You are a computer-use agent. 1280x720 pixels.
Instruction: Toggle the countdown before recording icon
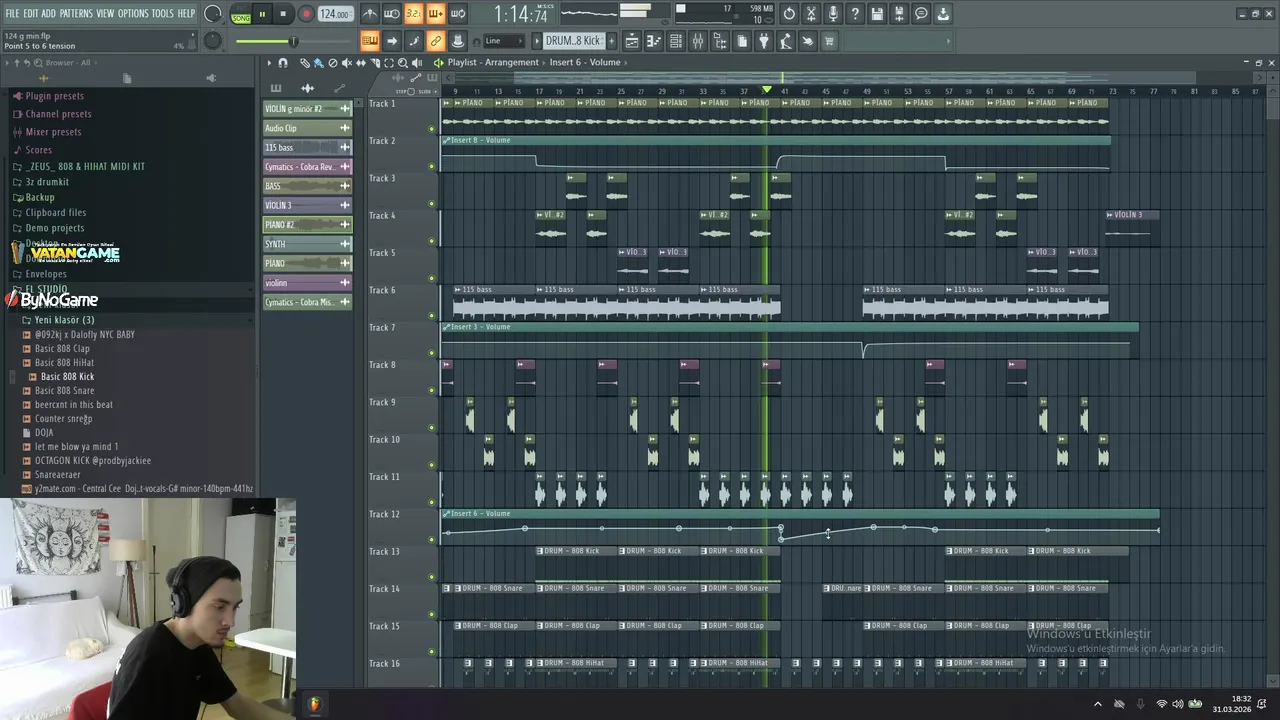coord(414,14)
